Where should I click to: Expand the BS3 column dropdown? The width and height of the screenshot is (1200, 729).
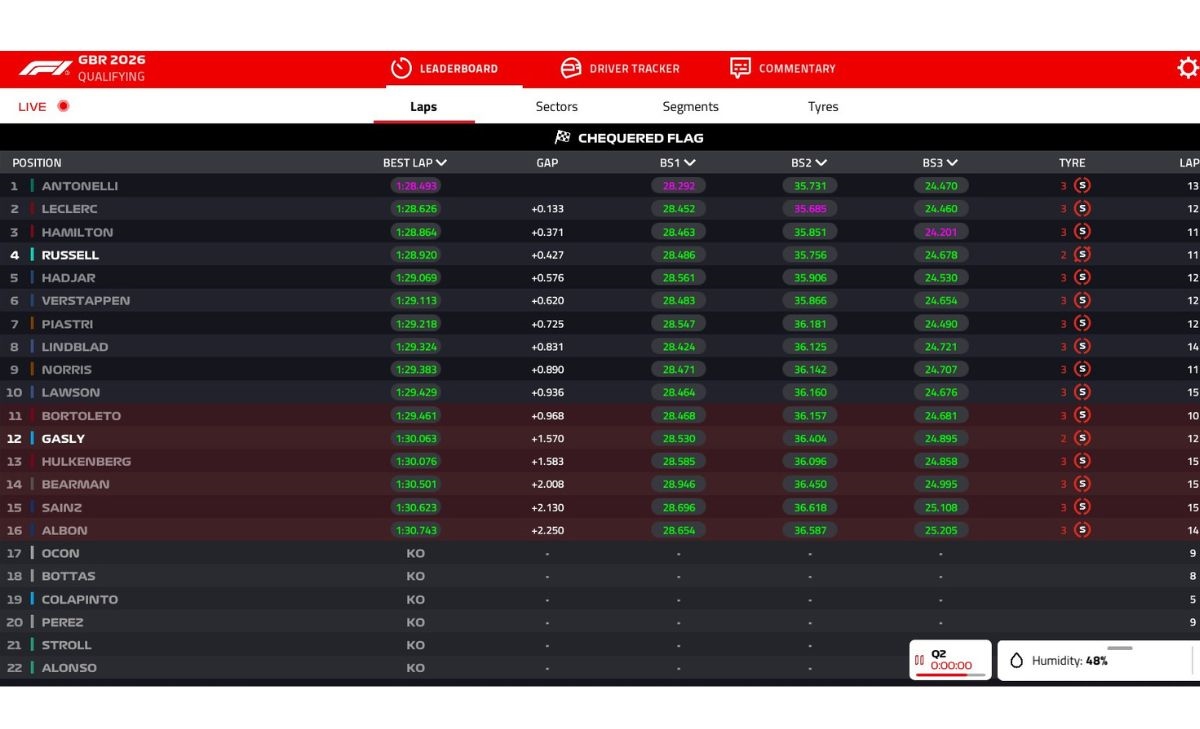952,163
